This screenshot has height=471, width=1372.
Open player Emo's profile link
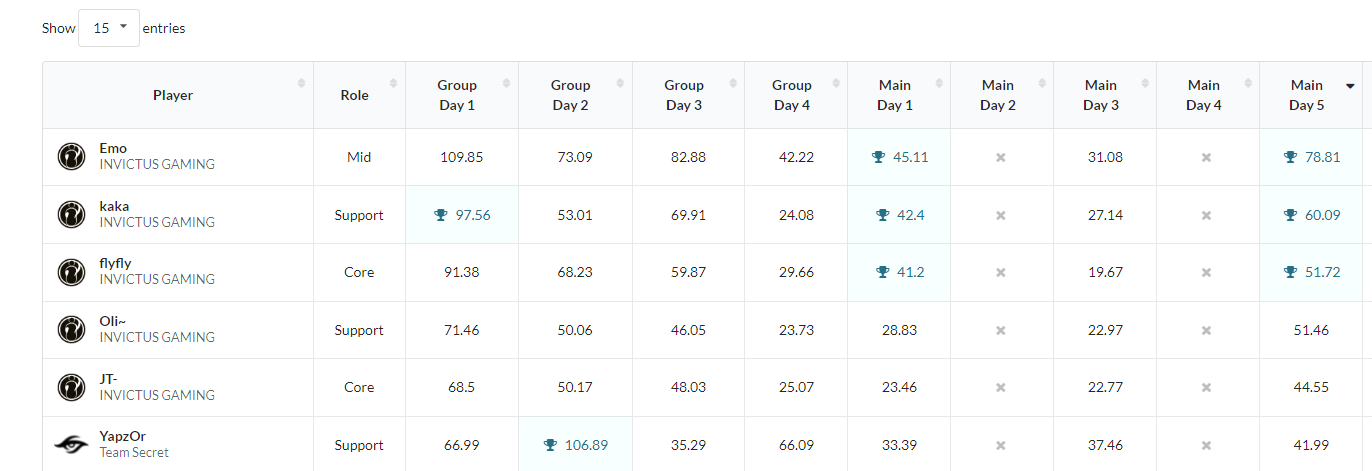click(x=113, y=149)
